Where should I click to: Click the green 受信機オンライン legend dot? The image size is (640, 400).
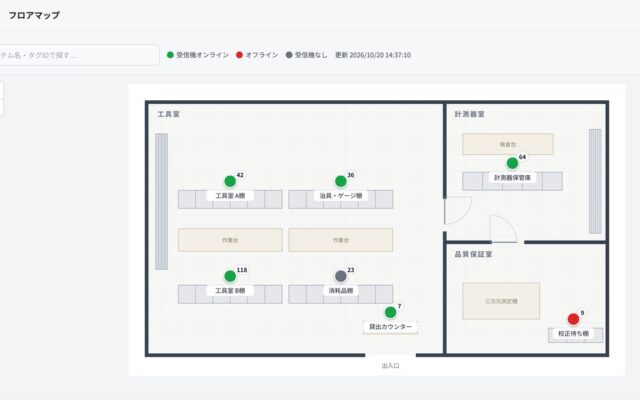pos(170,55)
